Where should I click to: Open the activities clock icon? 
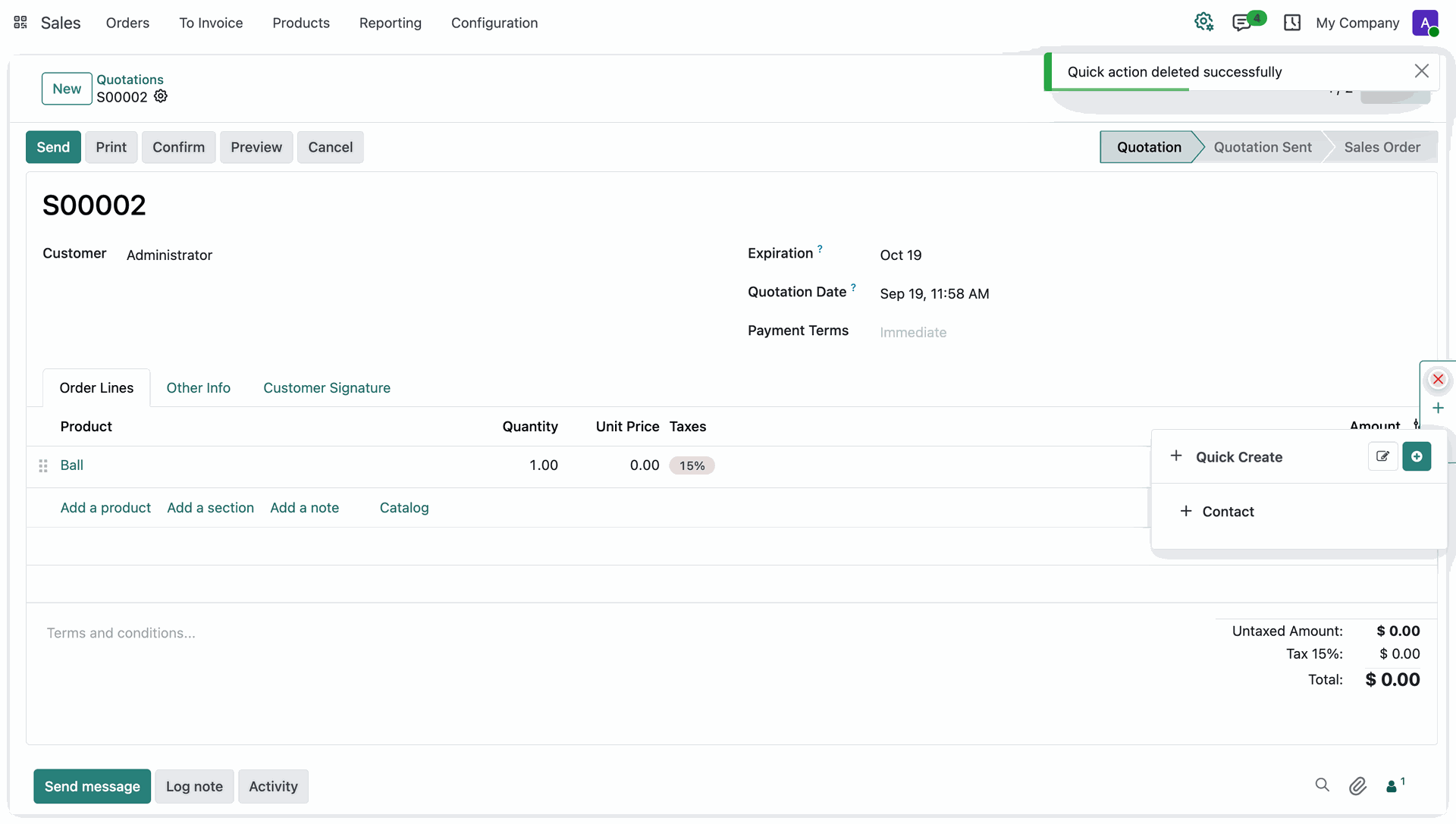[x=1292, y=23]
